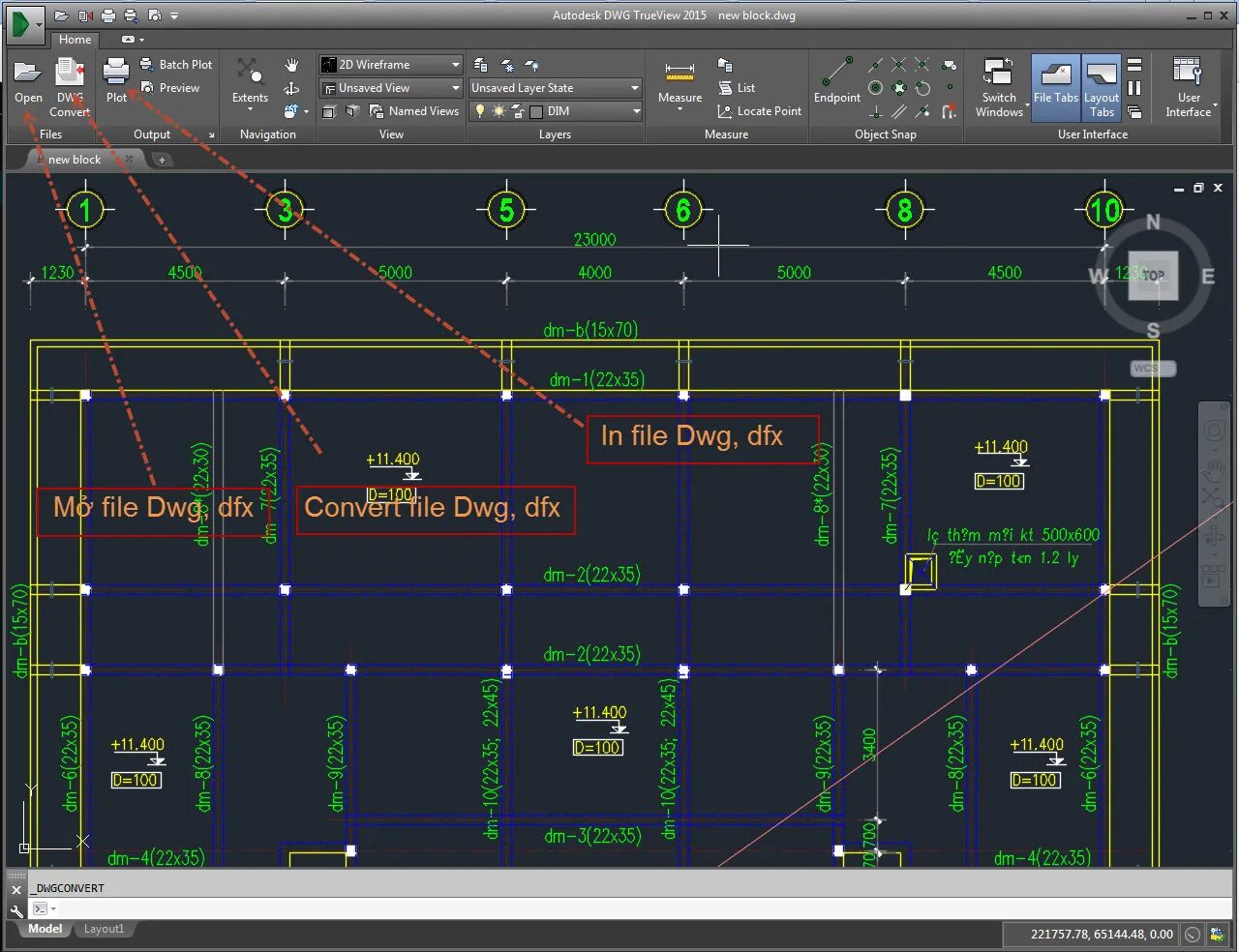Click the layer freeze icon above the Layers dropdown
Screen dimensions: 1239x952
coord(507,65)
